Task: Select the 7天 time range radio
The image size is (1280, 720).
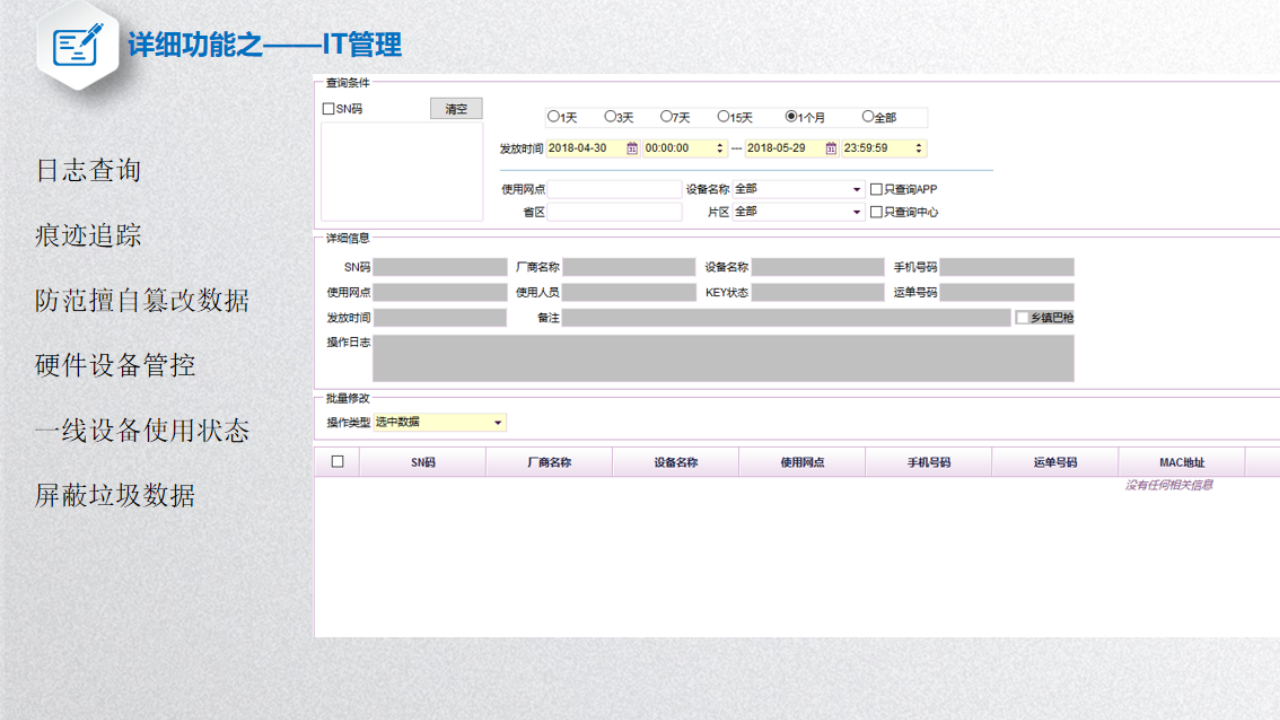Action: pos(666,117)
